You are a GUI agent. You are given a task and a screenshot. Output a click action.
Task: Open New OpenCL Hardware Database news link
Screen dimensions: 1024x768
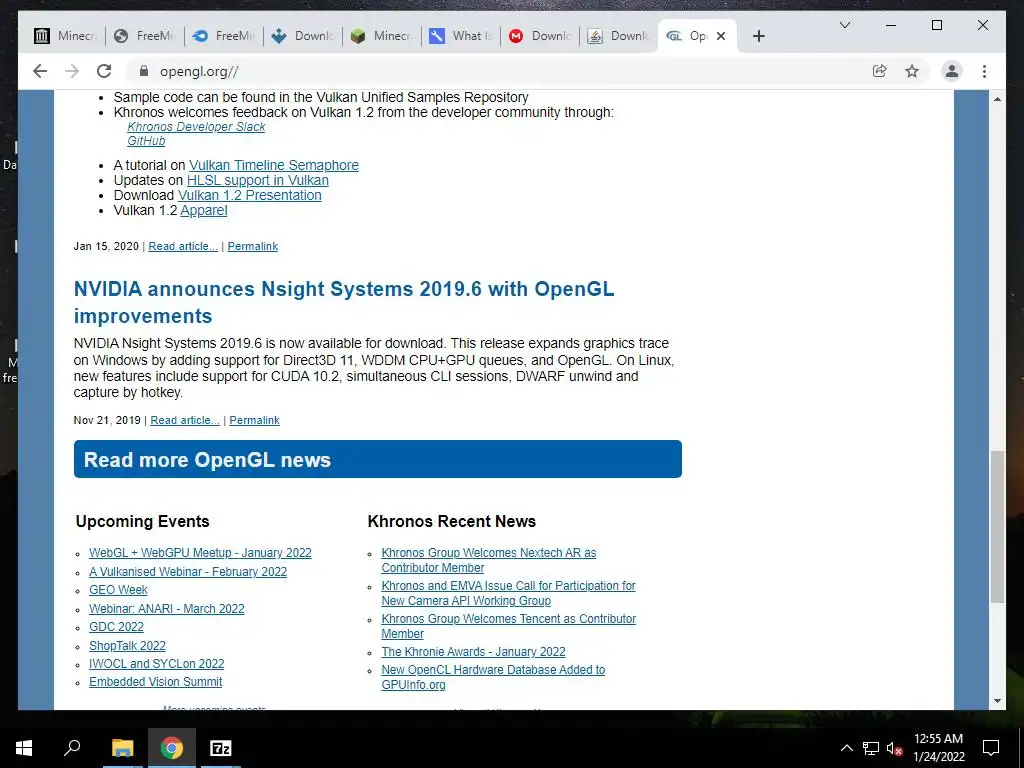493,677
